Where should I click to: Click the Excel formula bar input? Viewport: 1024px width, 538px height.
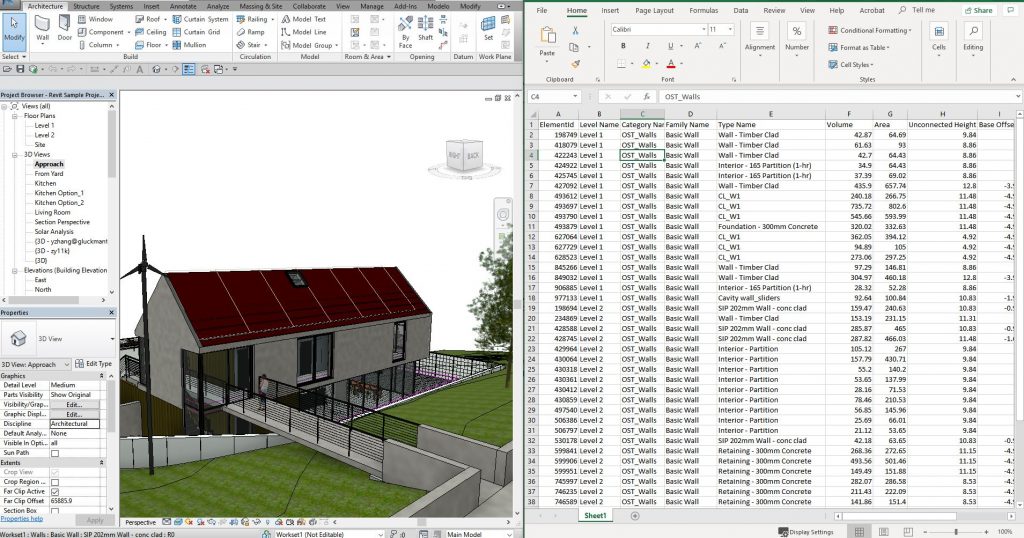836,97
